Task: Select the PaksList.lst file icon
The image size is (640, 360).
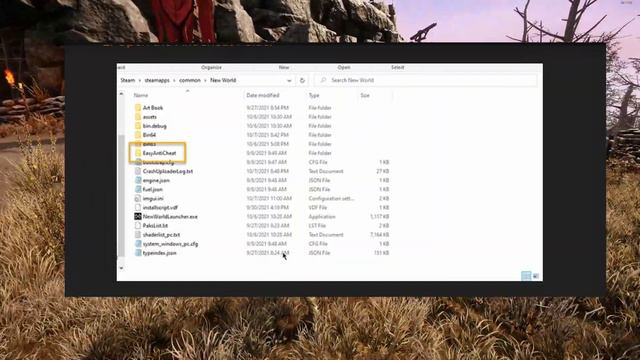Action: (x=138, y=225)
